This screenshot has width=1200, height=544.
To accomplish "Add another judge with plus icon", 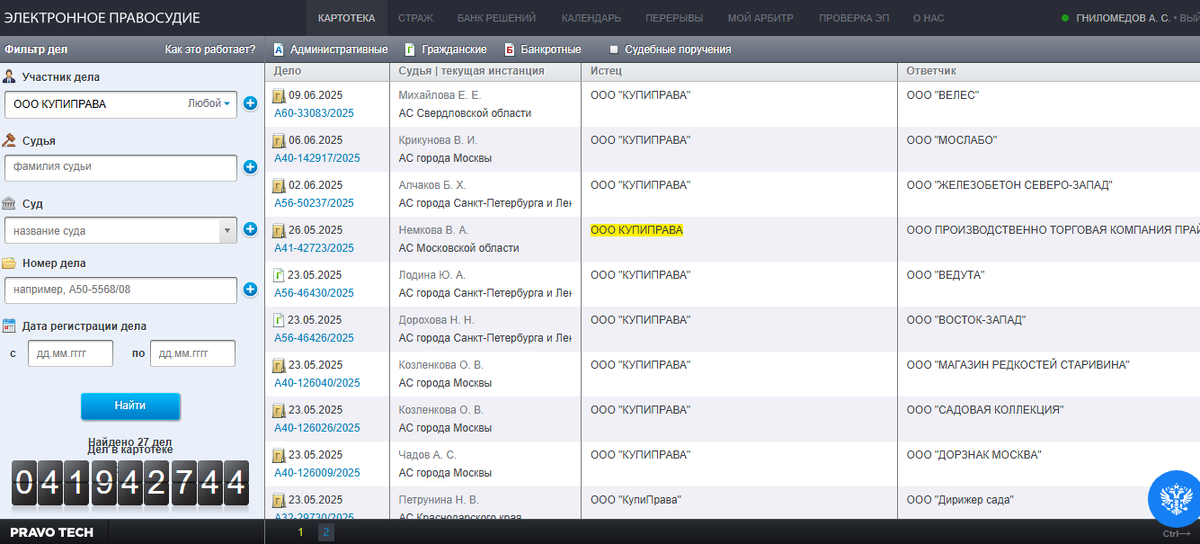I will coord(250,167).
